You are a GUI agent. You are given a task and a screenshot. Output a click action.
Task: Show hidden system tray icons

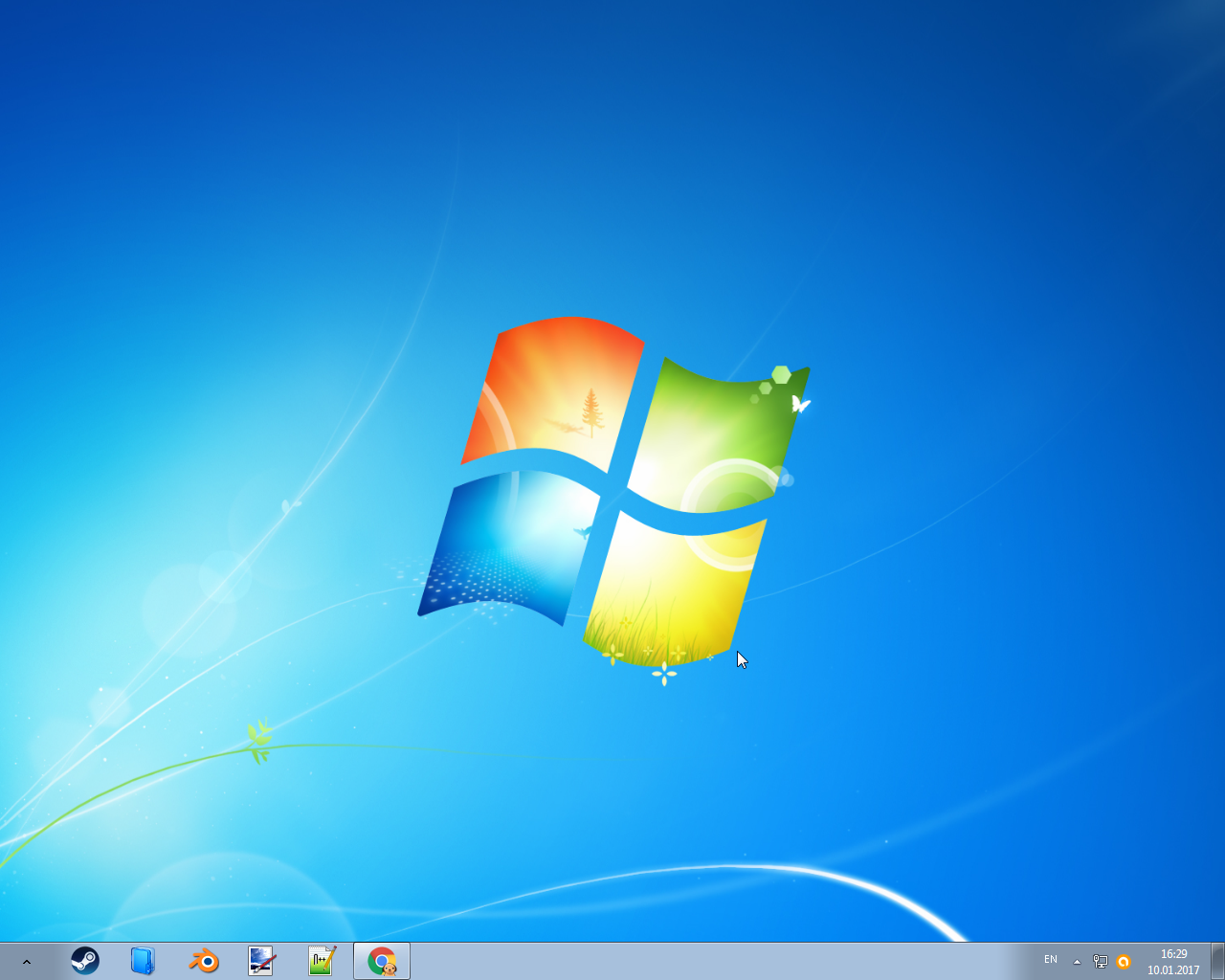[1077, 962]
